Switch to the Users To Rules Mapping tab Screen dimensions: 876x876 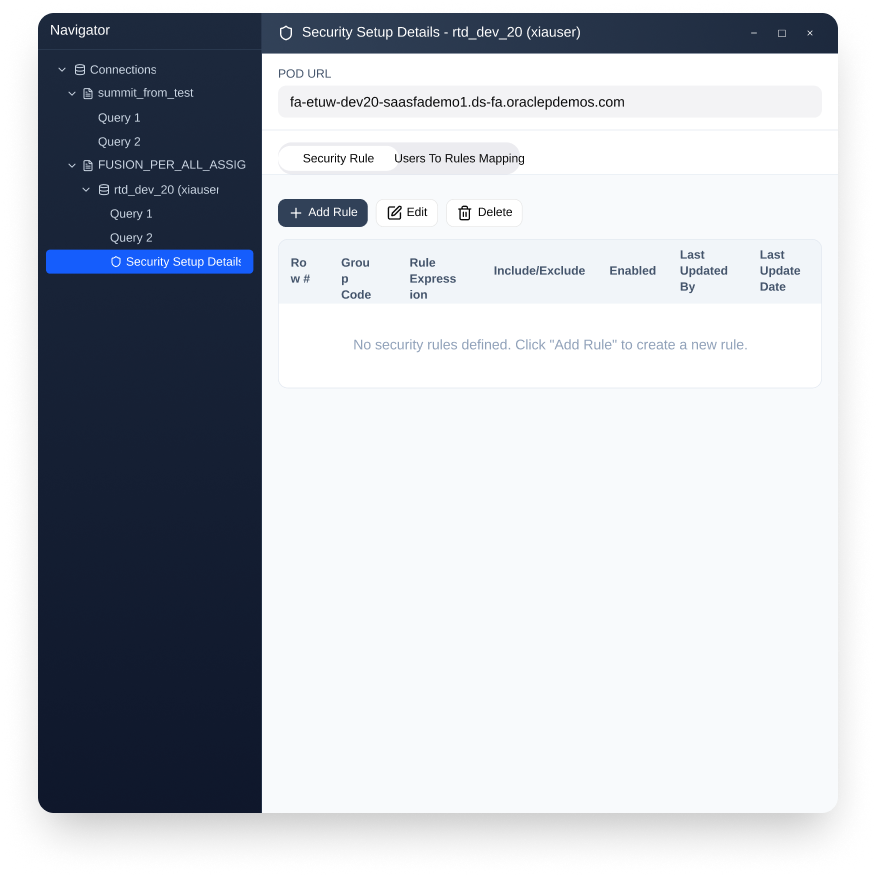click(x=459, y=158)
